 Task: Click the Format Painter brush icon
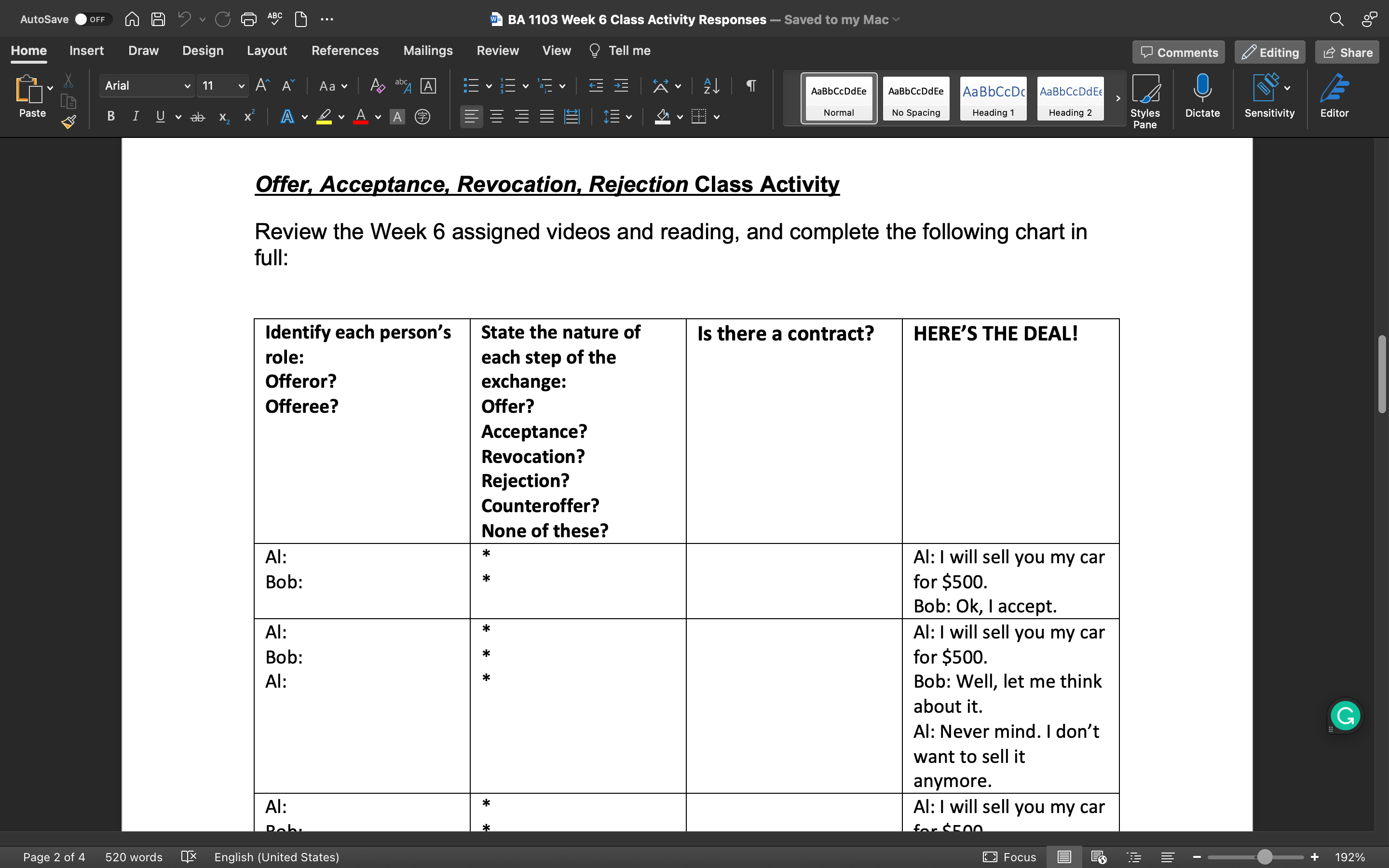pyautogui.click(x=69, y=122)
